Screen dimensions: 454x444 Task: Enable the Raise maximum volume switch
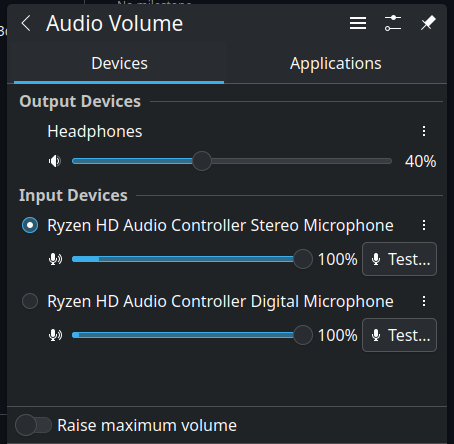pos(33,425)
